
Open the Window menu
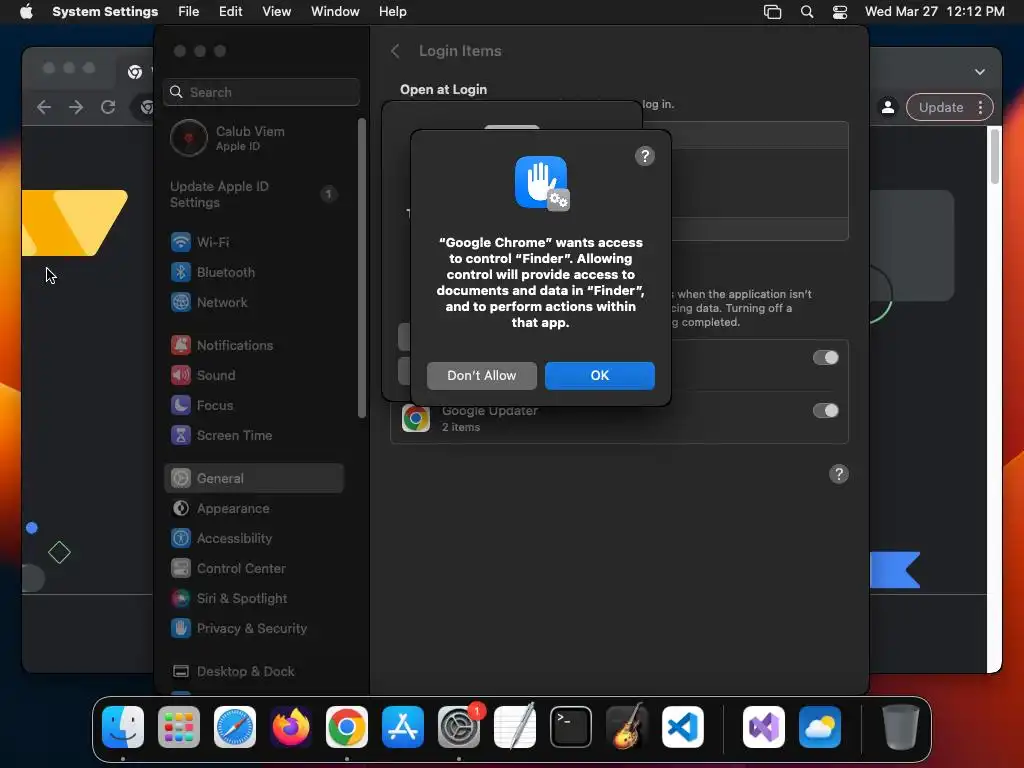coord(335,12)
